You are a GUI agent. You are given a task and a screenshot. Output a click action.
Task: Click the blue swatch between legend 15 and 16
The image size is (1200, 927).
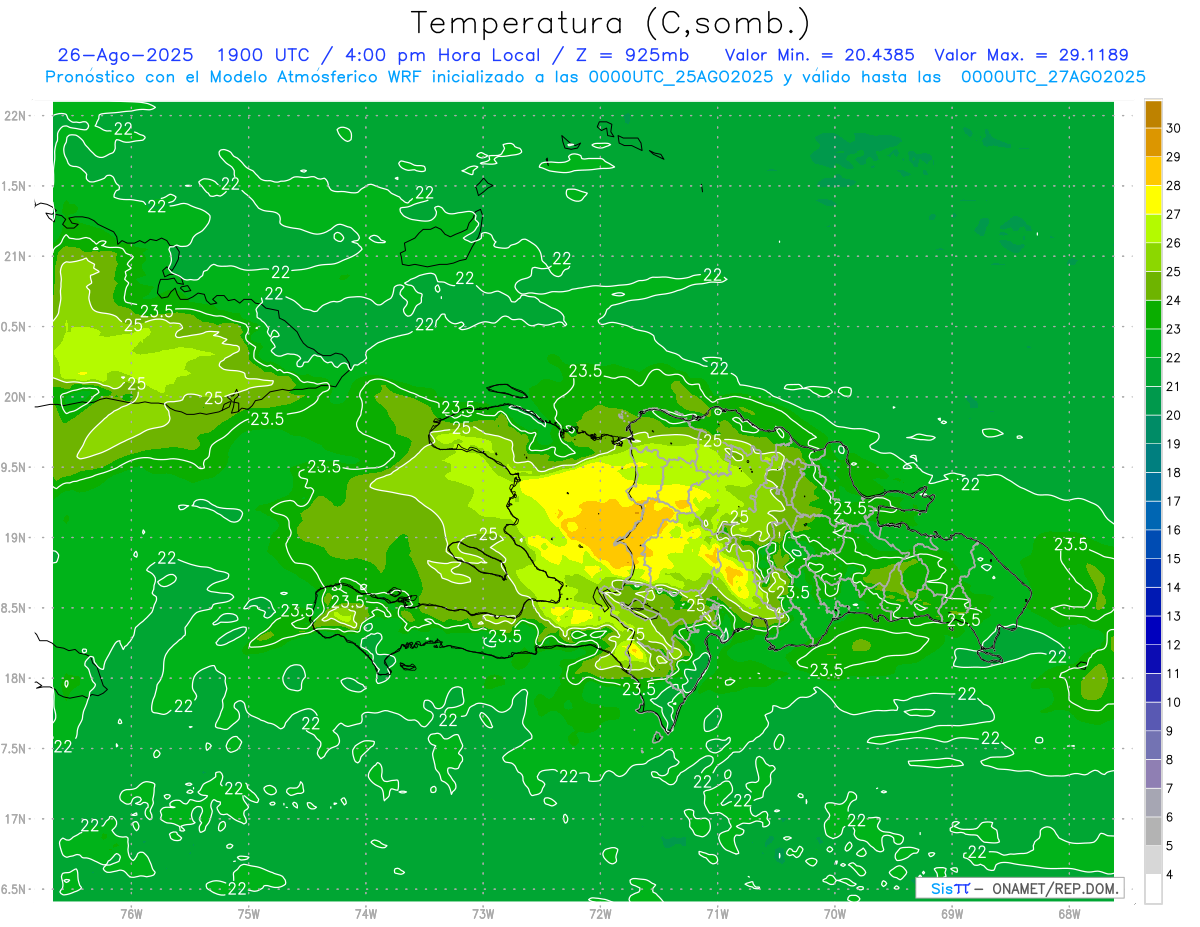pos(1153,544)
